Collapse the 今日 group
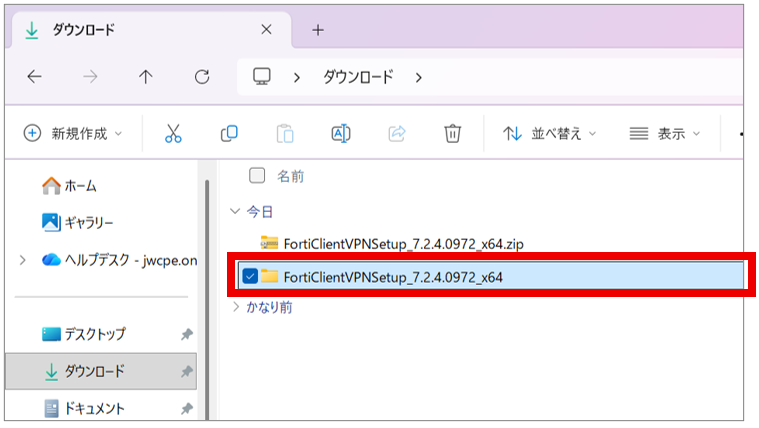The image size is (759, 428). pos(235,211)
